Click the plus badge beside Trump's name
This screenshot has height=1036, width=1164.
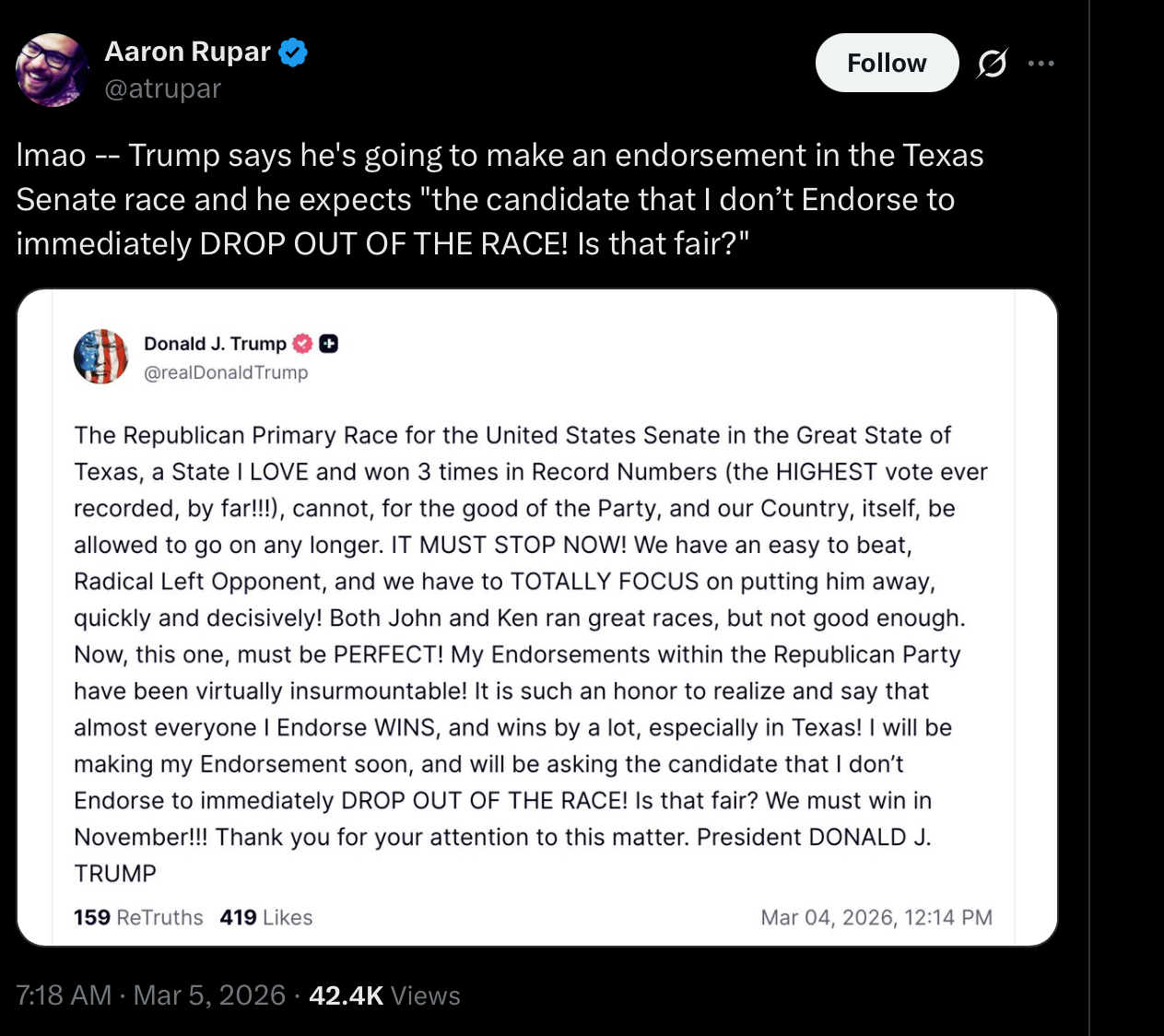329,344
